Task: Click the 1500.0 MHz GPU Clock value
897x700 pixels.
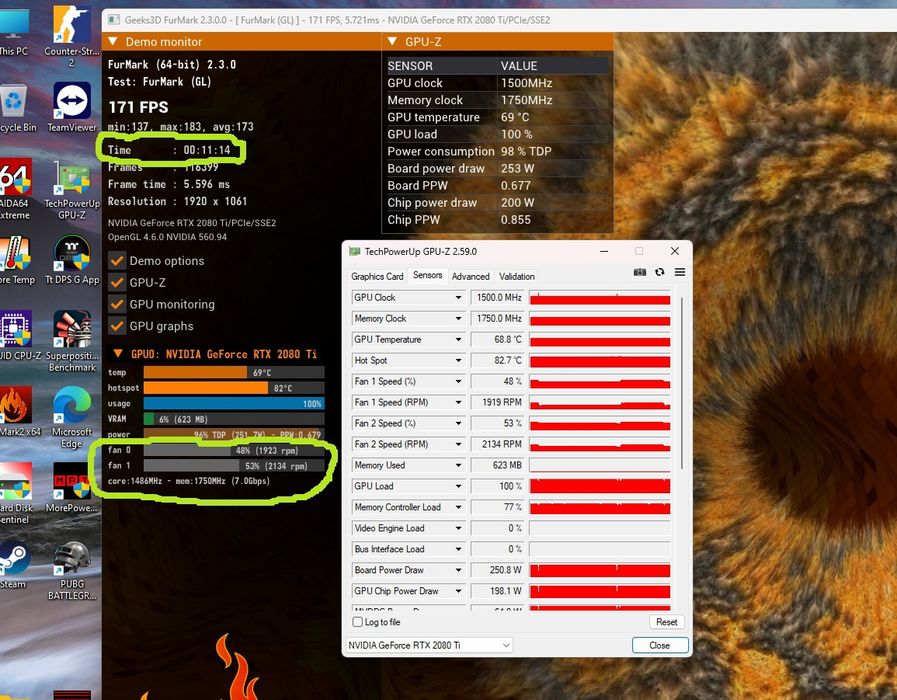Action: (497, 297)
